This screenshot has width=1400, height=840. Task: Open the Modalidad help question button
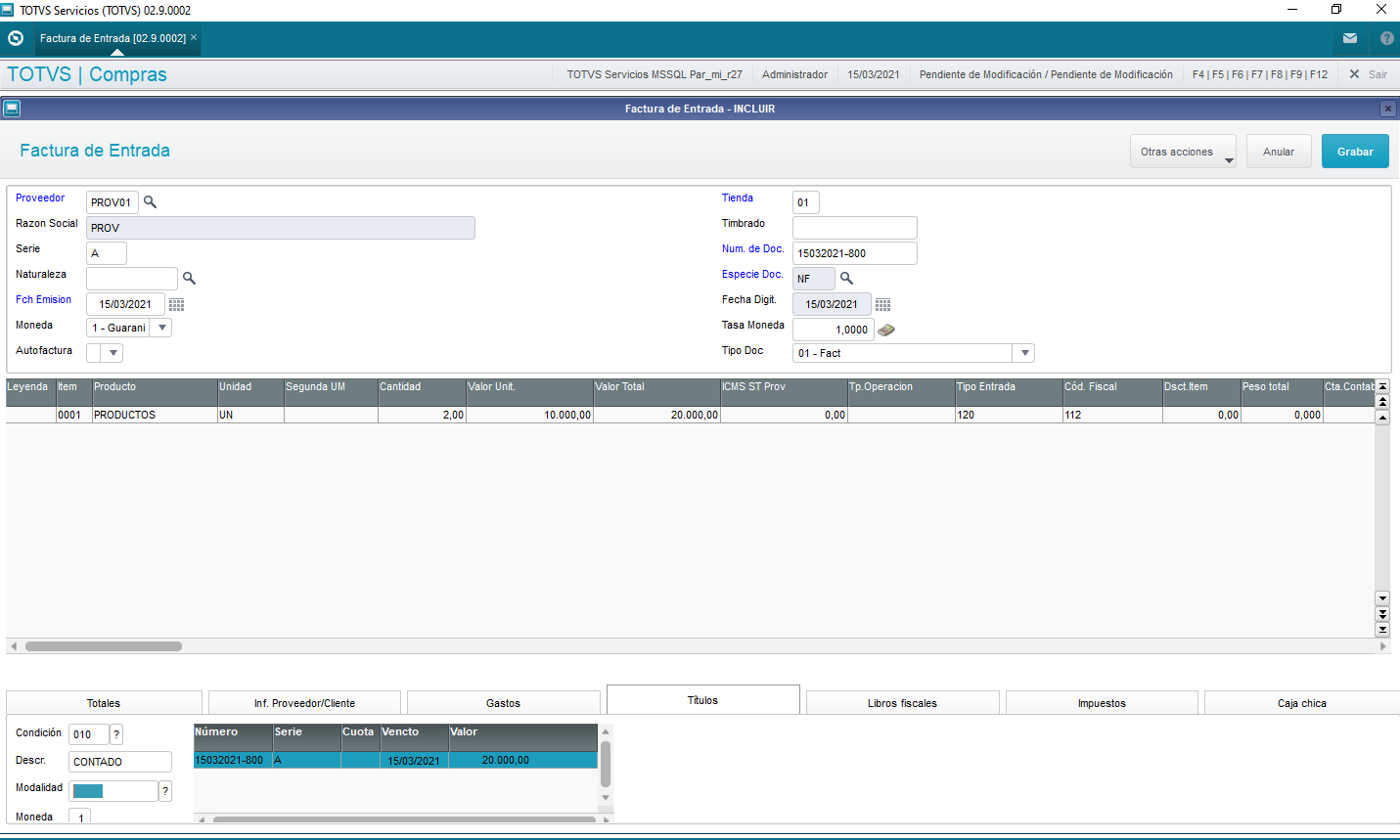click(165, 791)
